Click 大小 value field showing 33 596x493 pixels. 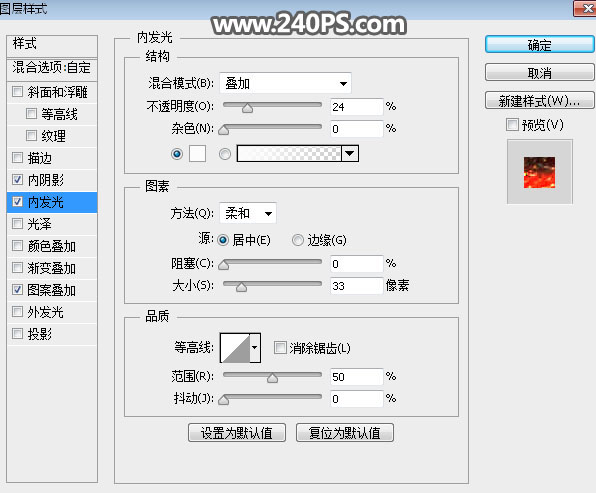coord(357,285)
